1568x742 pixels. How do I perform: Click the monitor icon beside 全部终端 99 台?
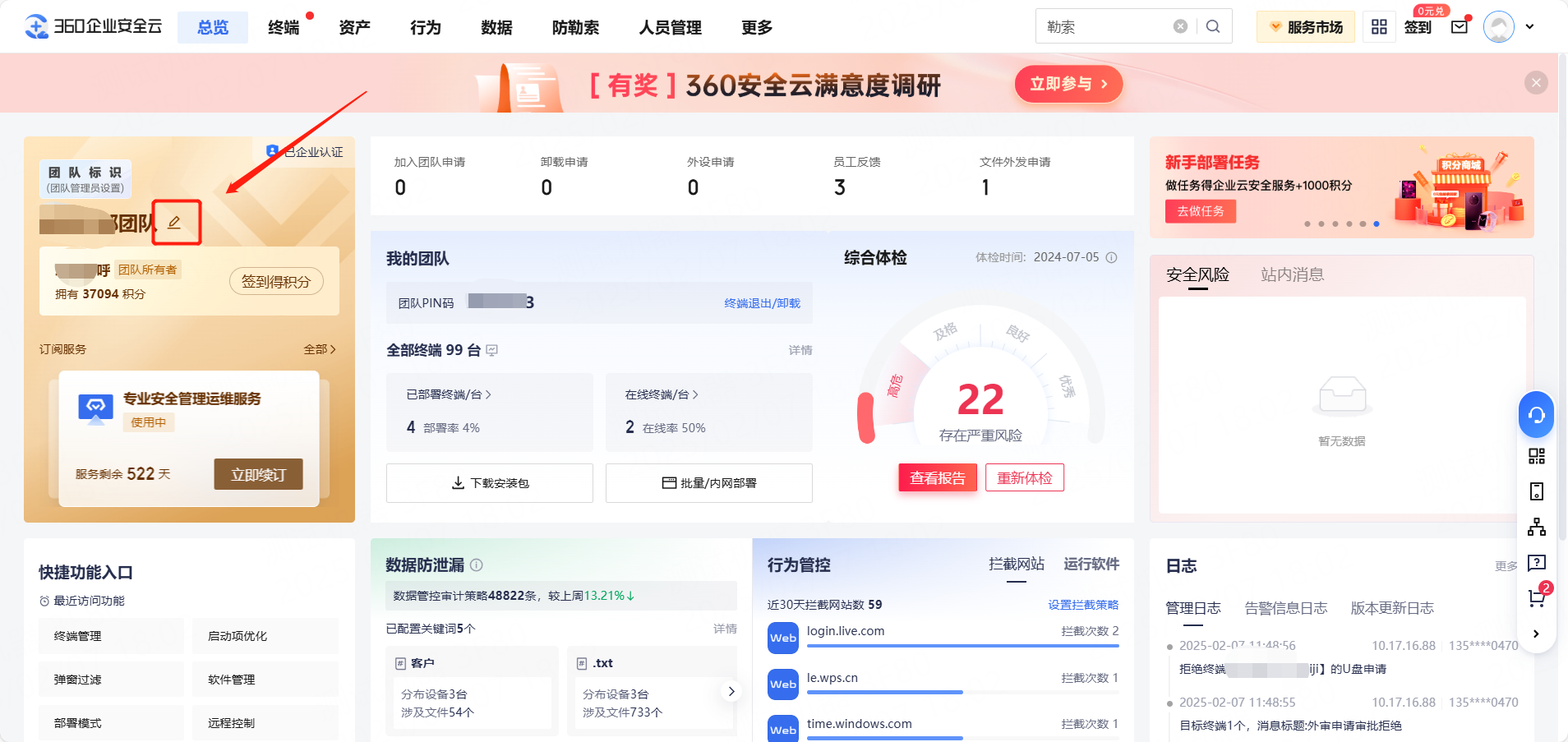tap(491, 351)
